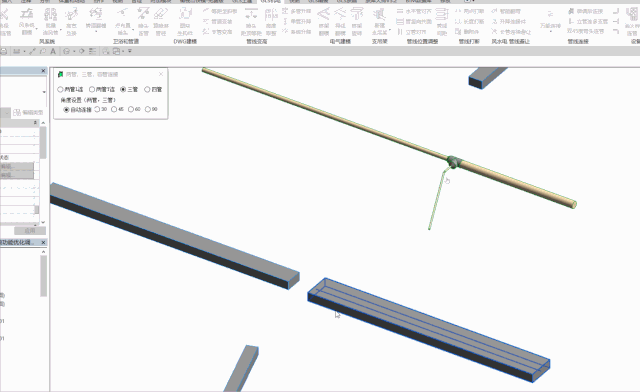The height and width of the screenshot is (392, 640).
Task: Click the 智能翻弯 tool
Action: 506,11
